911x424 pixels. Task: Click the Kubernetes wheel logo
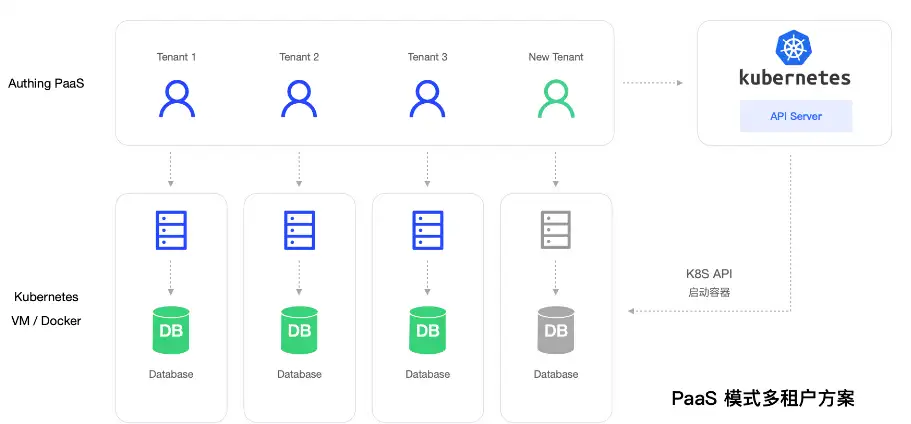click(794, 48)
